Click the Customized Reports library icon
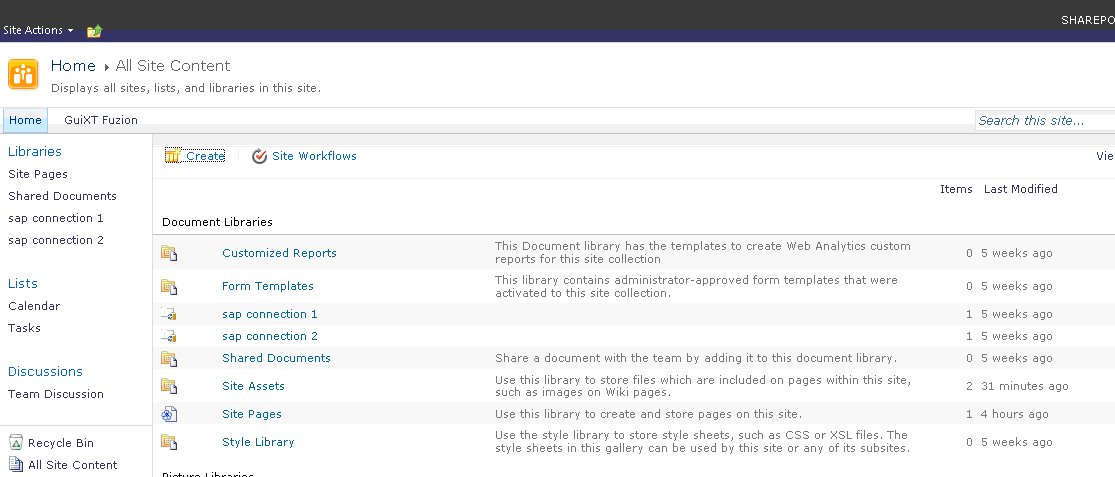Screen dimensions: 1115x477 click(169, 253)
